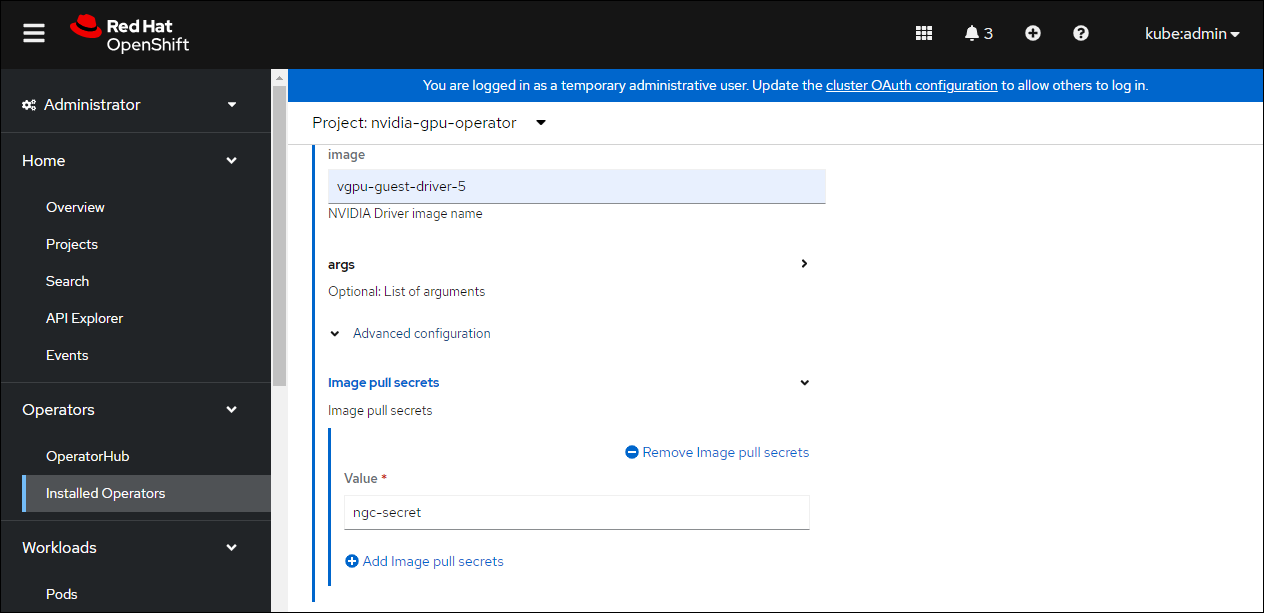Open the application launcher grid icon
The height and width of the screenshot is (613, 1264).
pyautogui.click(x=924, y=33)
